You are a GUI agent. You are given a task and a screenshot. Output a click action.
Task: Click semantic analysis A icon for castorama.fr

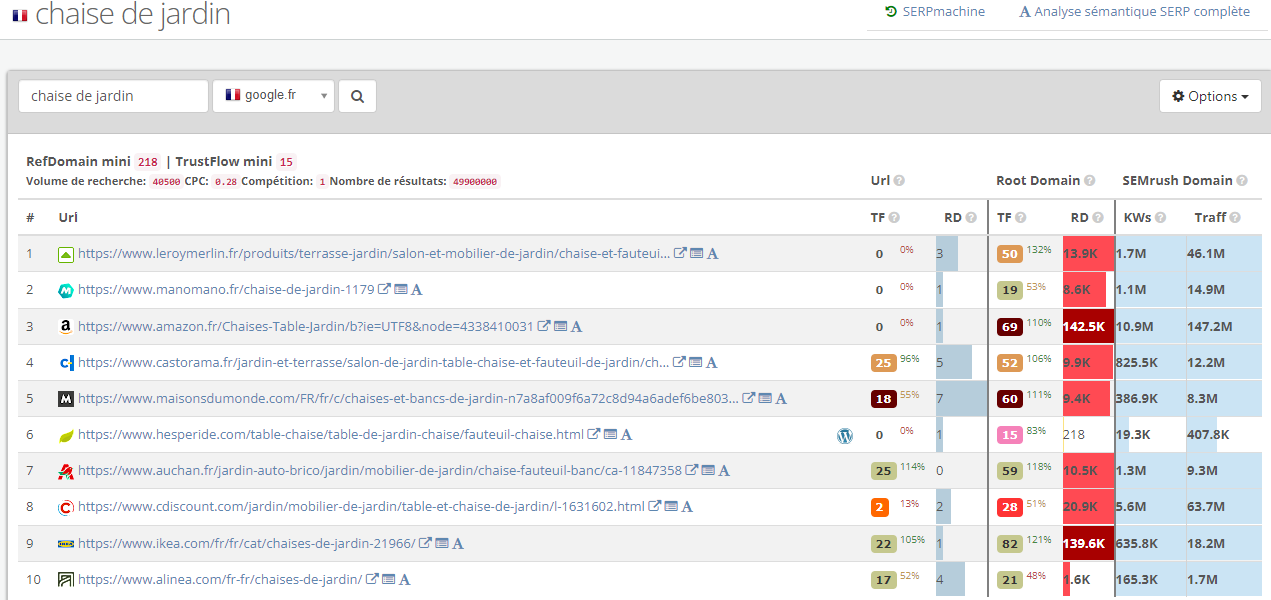tap(712, 362)
